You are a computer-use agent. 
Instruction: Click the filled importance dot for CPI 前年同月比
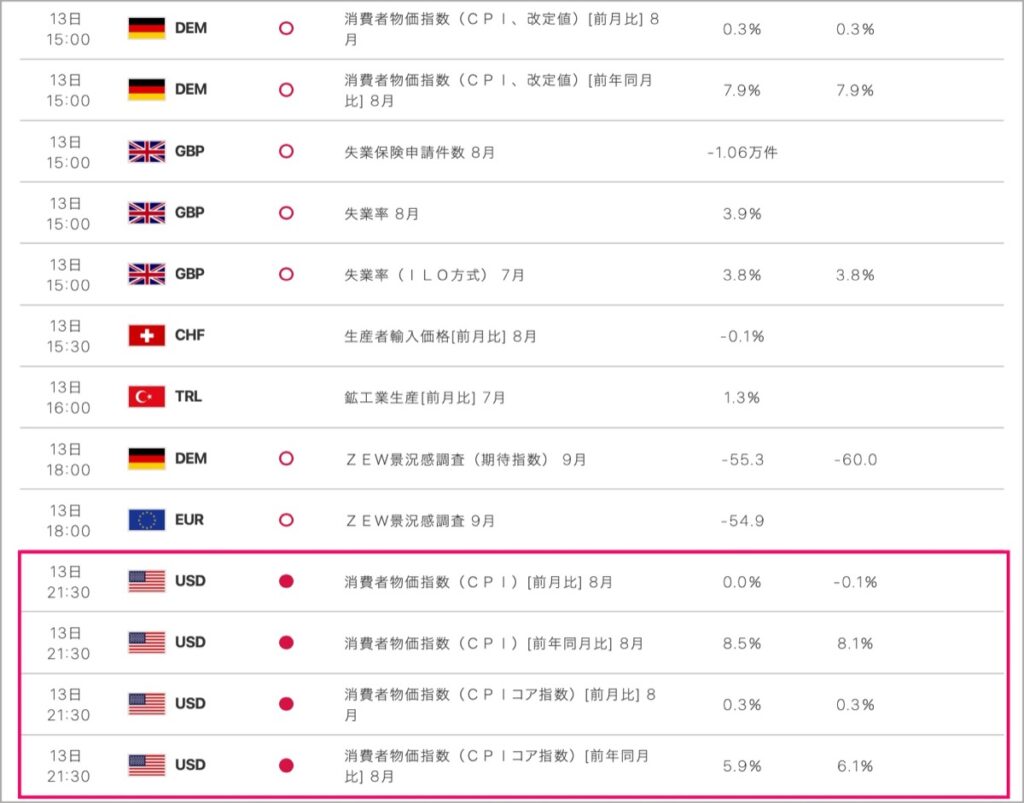286,642
